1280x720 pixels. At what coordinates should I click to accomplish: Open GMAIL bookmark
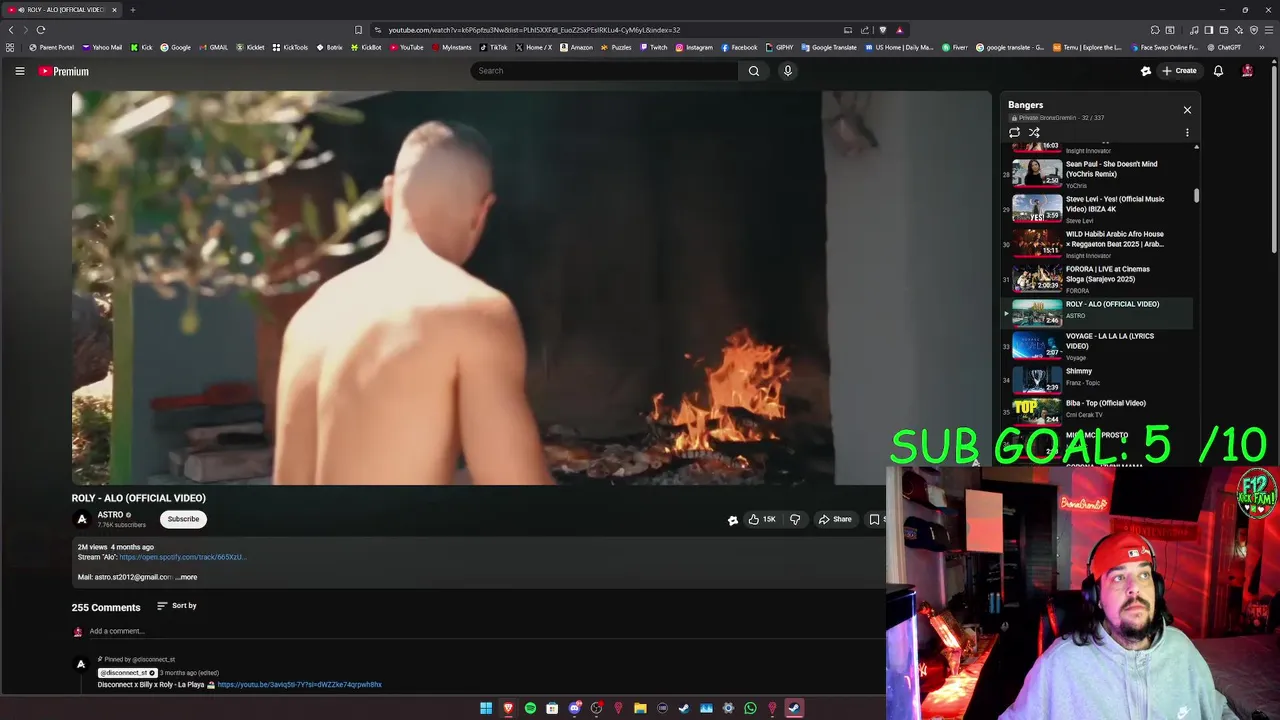click(213, 47)
